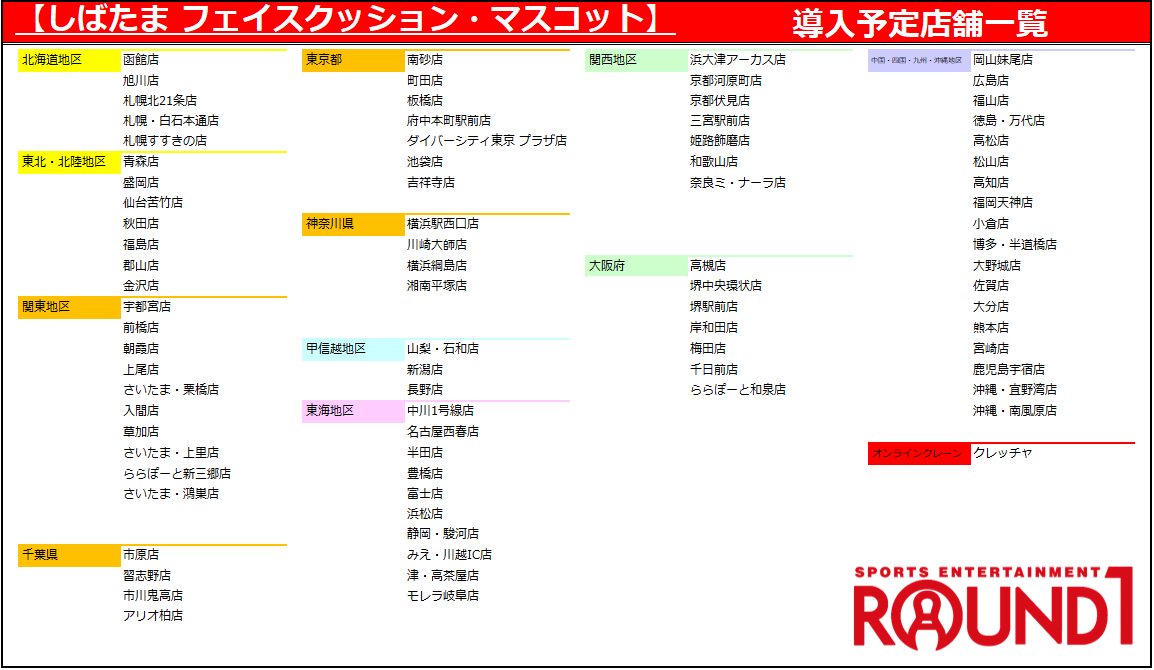Click store name 宇都宮店
This screenshot has height=670, width=1154.
click(146, 306)
